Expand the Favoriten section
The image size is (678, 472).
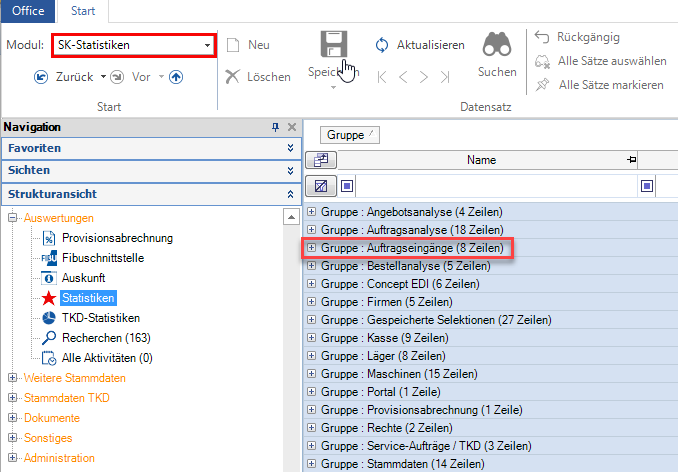290,148
